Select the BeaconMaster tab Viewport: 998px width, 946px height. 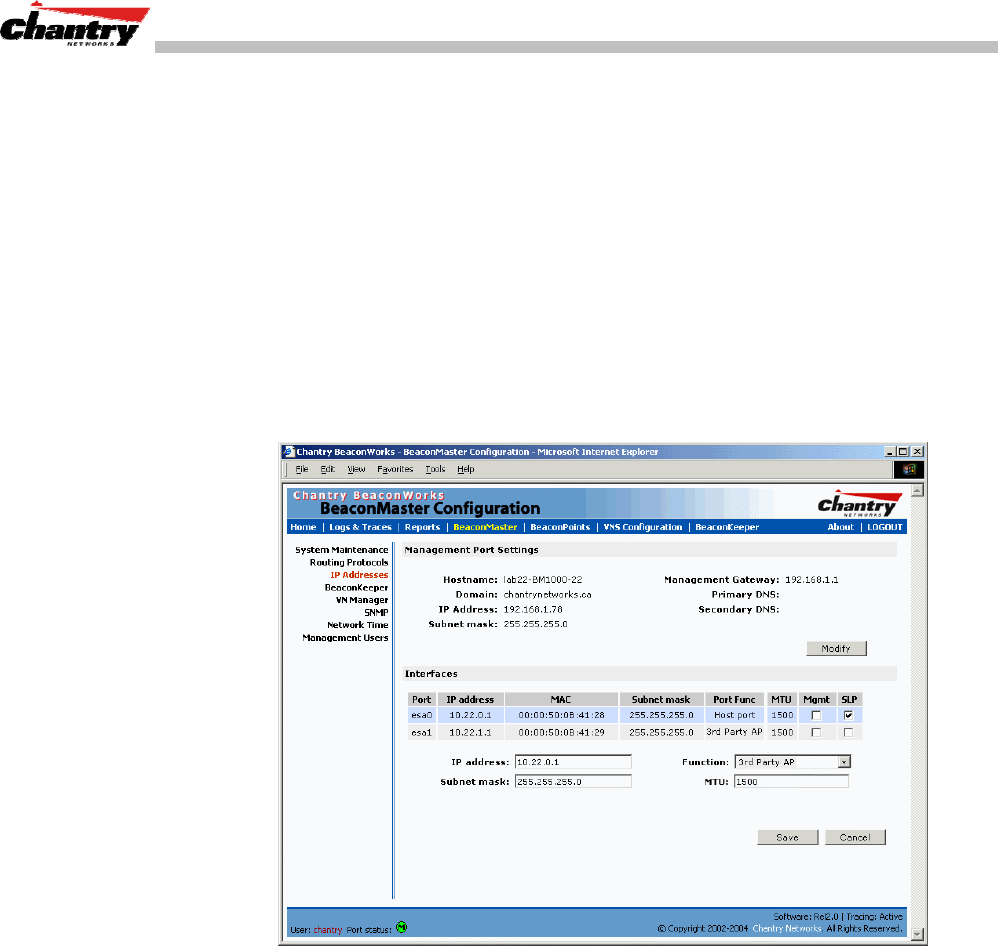485,527
